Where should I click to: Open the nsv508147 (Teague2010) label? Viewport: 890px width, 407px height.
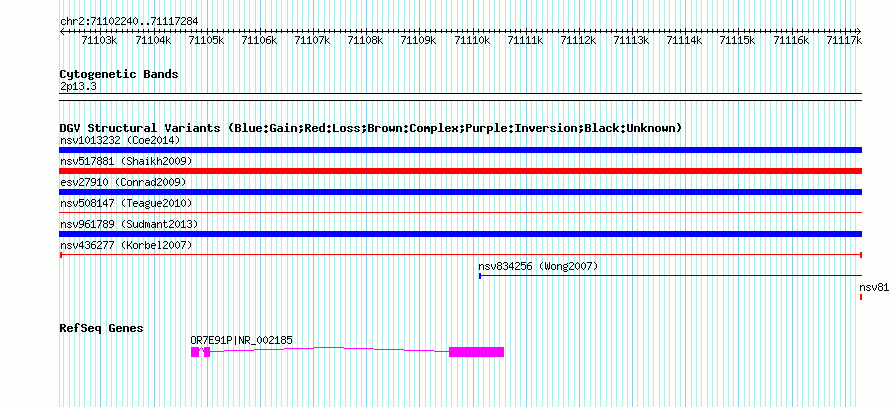click(125, 203)
